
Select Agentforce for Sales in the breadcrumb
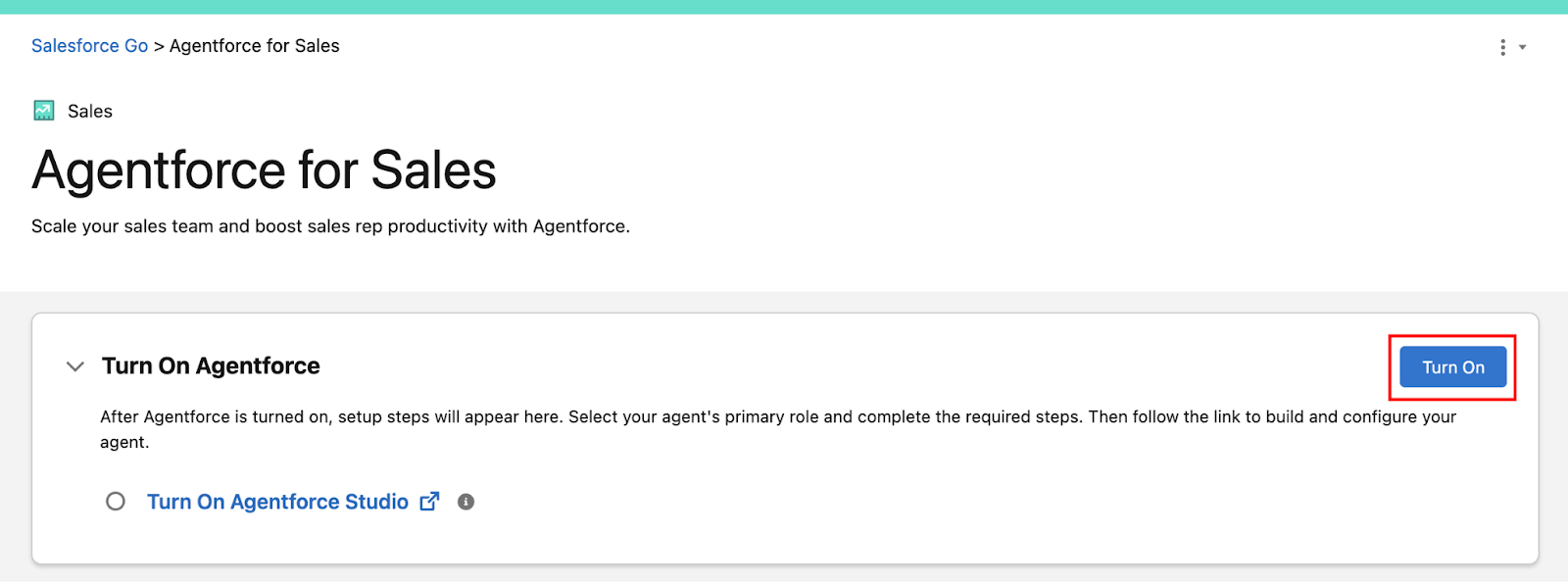(254, 45)
